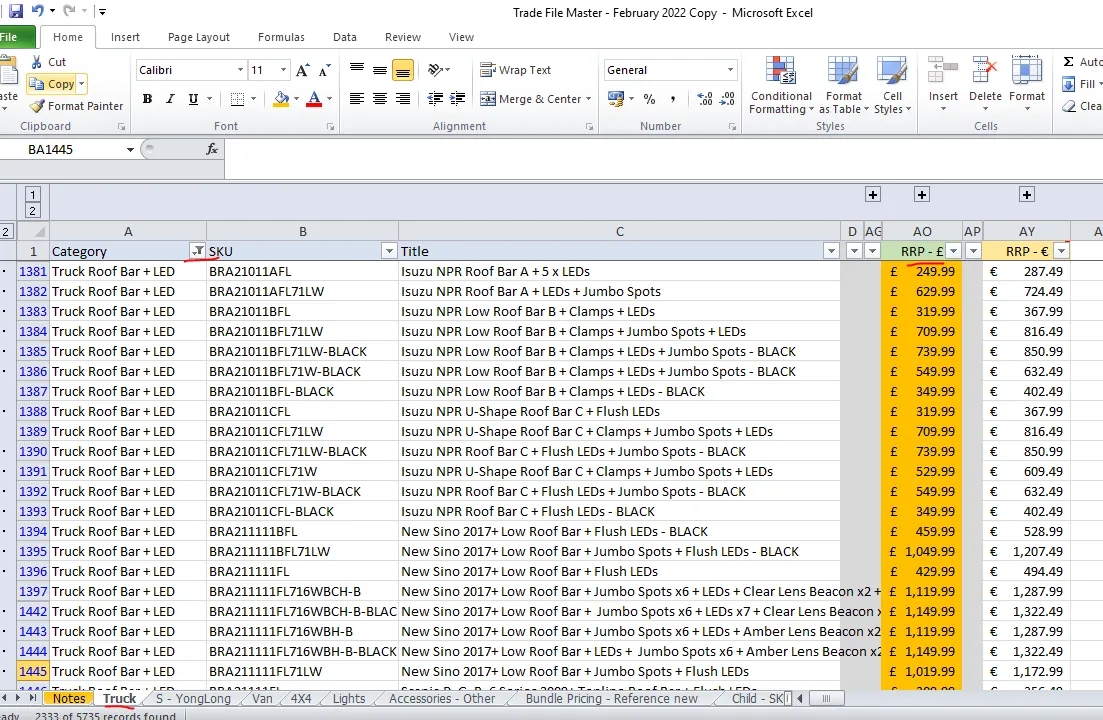Open the Category column filter
This screenshot has width=1103, height=720.
click(198, 251)
